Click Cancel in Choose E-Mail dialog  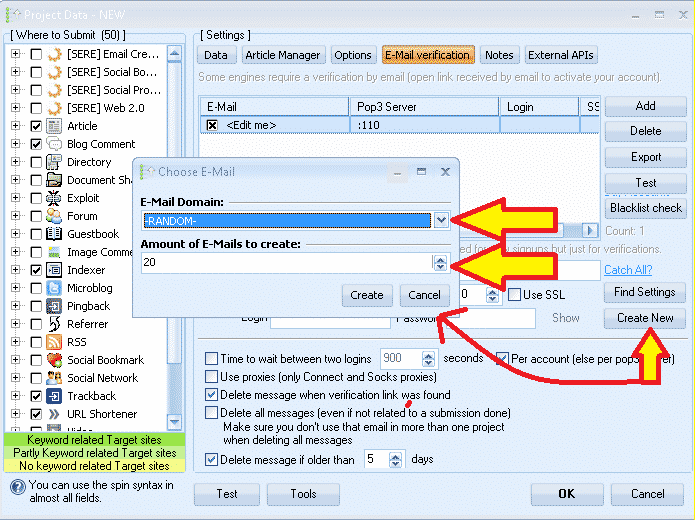pyautogui.click(x=425, y=295)
